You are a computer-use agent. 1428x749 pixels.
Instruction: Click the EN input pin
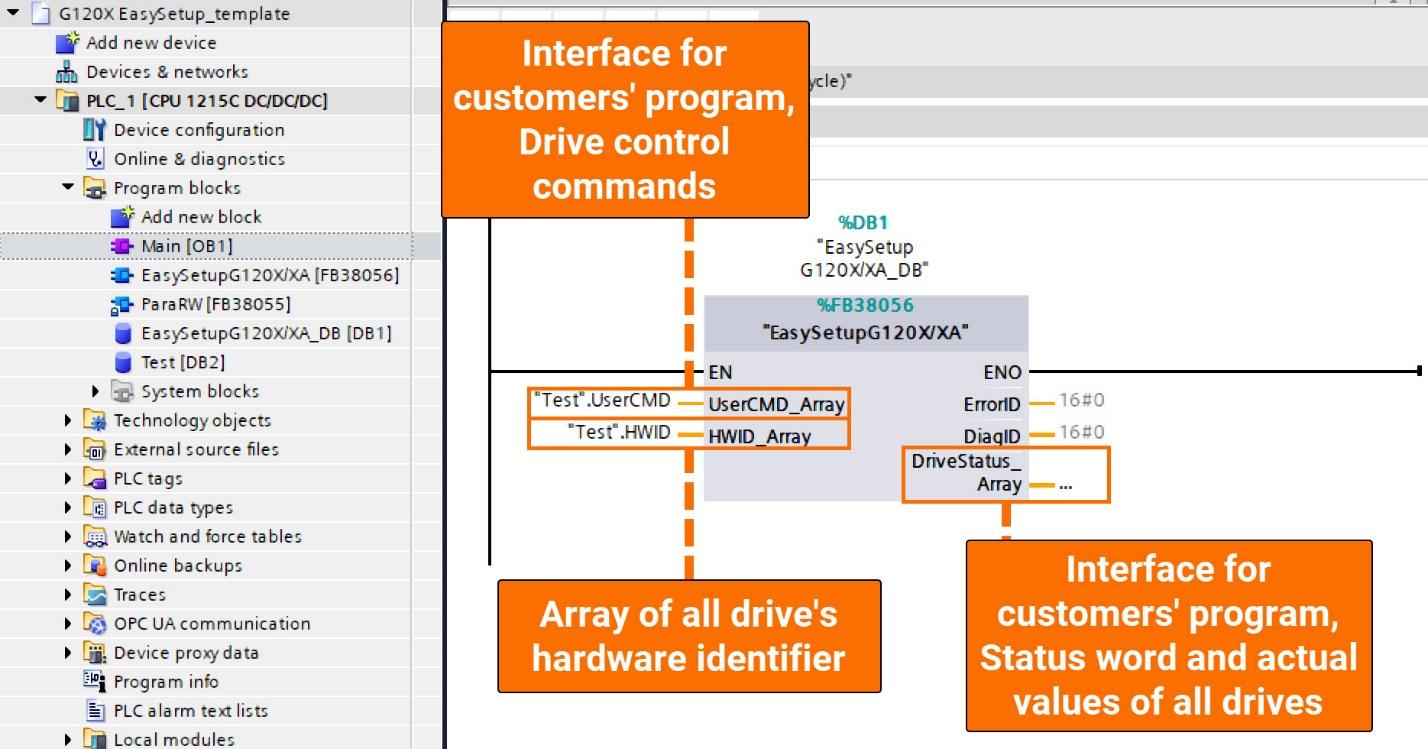click(x=720, y=372)
